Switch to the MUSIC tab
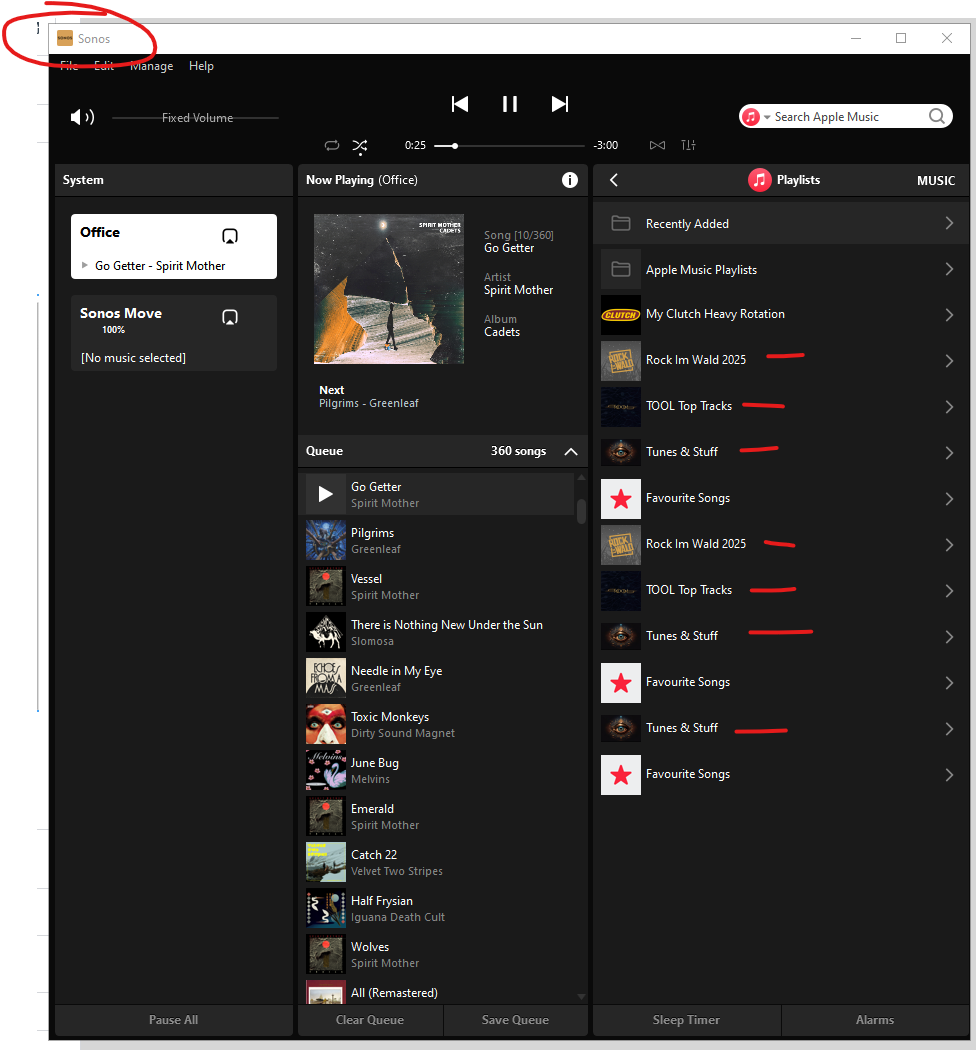This screenshot has height=1050, width=976. click(936, 181)
